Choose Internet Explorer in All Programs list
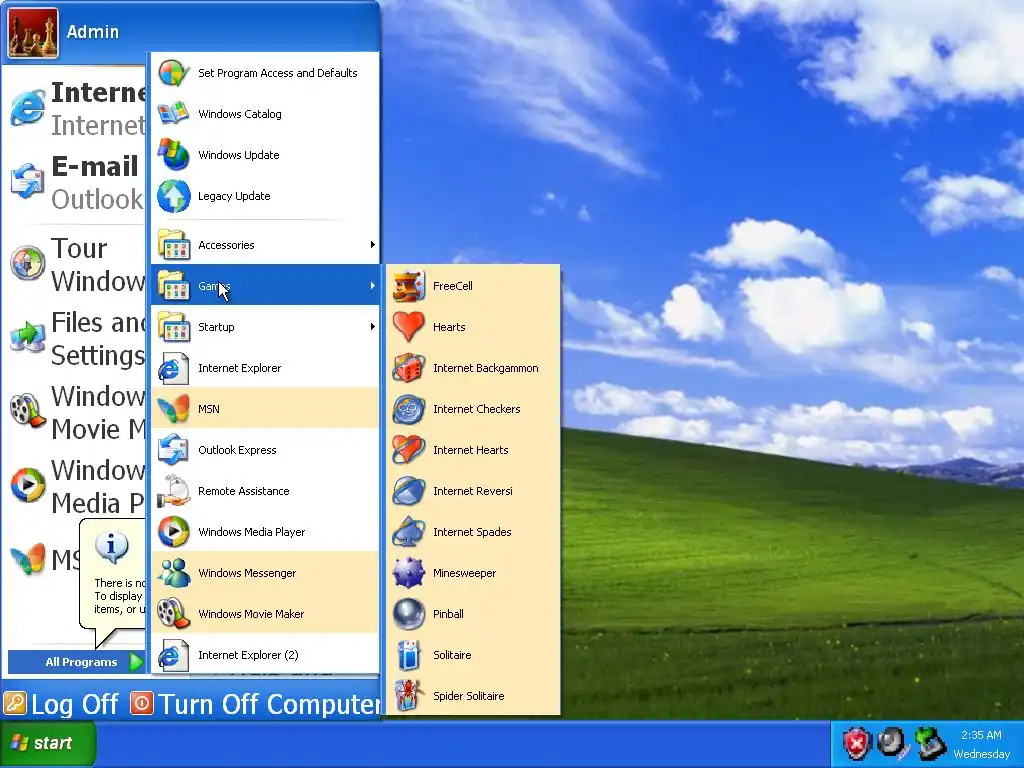Viewport: 1024px width, 768px height. coord(265,368)
